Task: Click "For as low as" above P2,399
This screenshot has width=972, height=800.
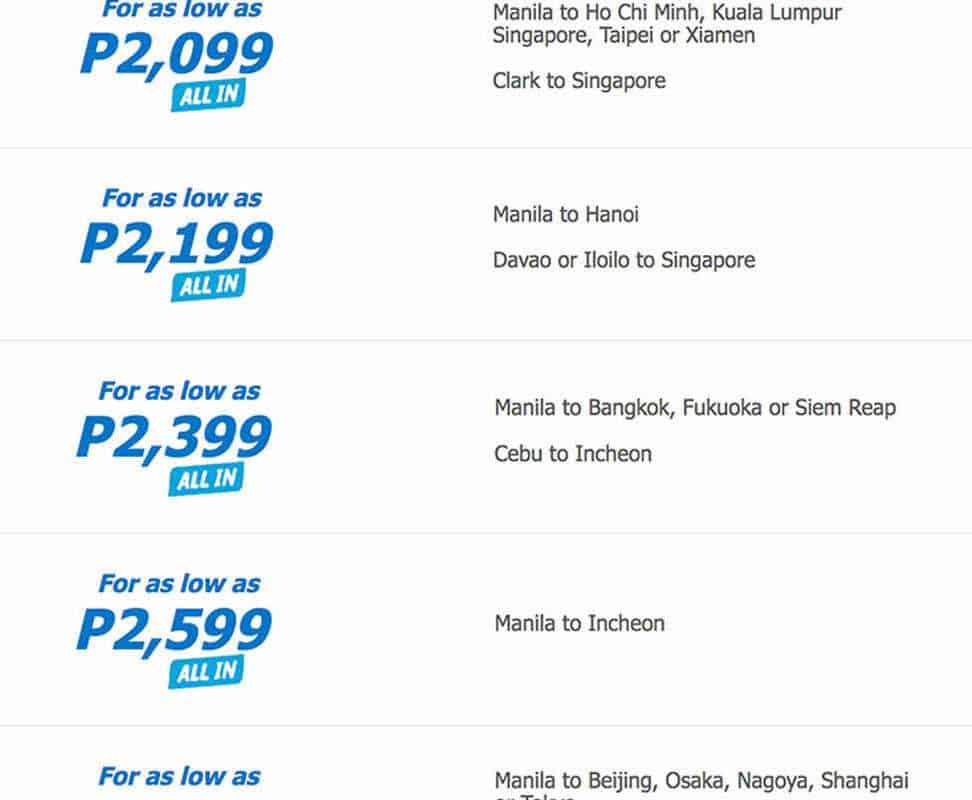Action: coord(179,391)
